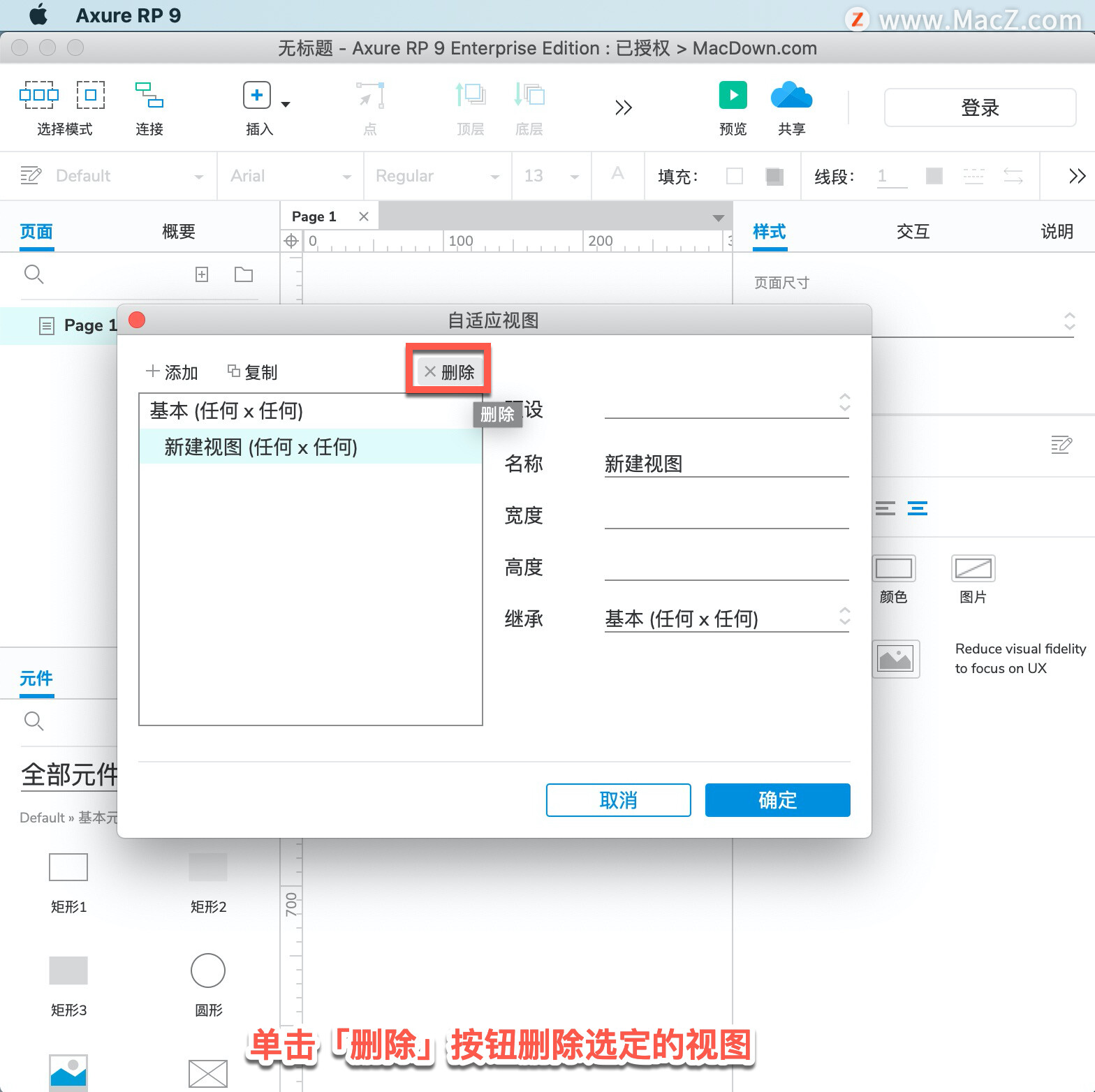Click the Login button
The height and width of the screenshot is (1092, 1095).
pos(980,108)
